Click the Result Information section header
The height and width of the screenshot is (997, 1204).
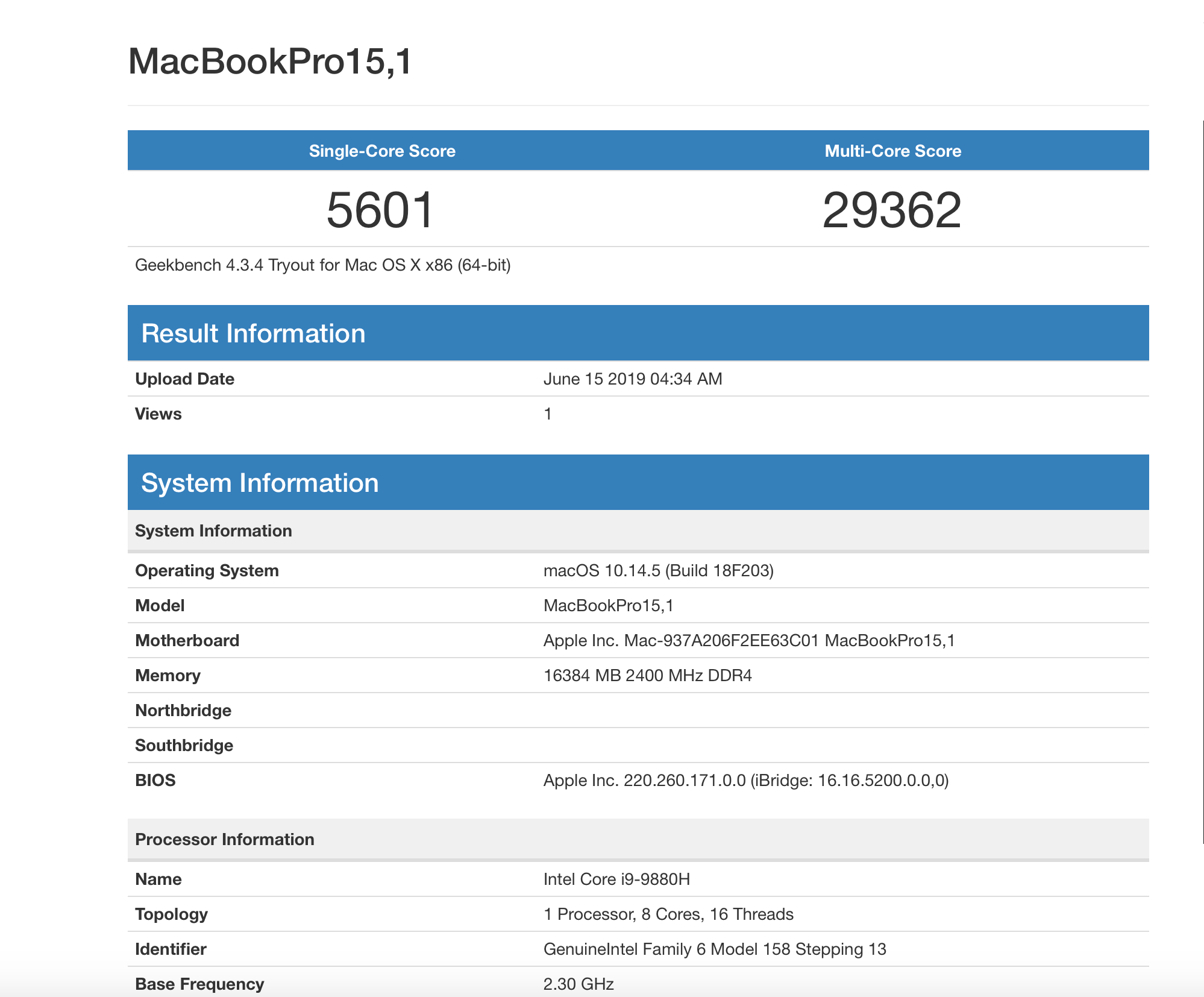638,333
